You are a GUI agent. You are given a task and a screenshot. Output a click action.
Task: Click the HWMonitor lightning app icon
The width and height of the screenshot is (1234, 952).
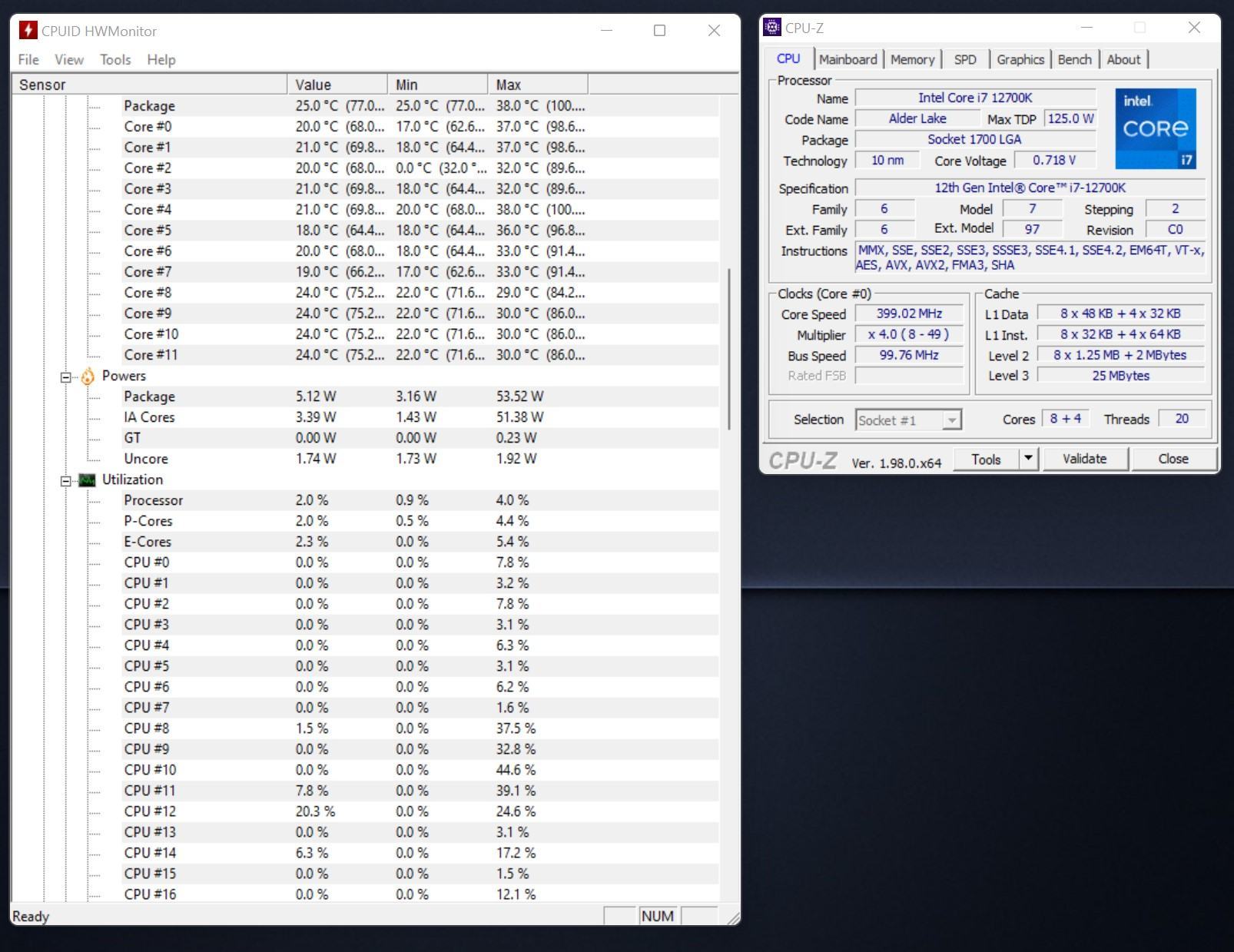pos(28,31)
